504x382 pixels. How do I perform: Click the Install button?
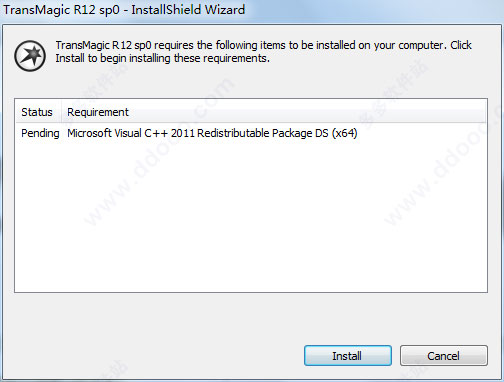tap(348, 356)
